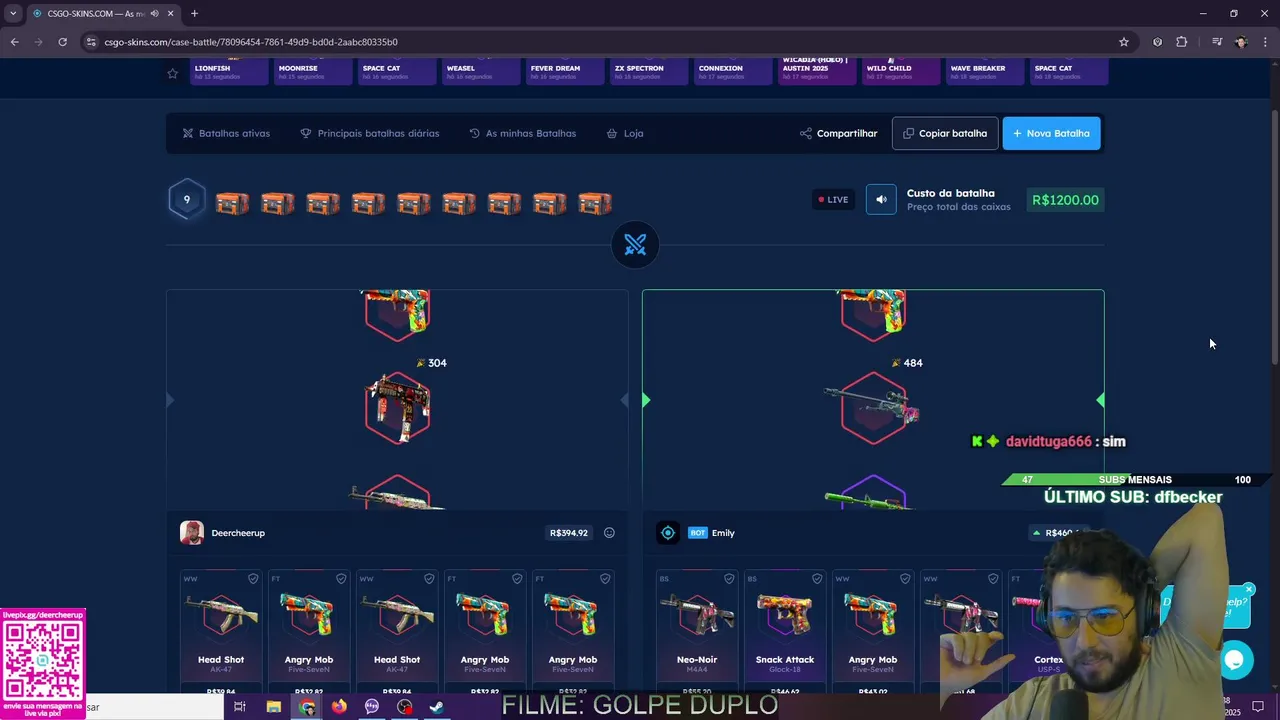This screenshot has height=720, width=1280.
Task: Click the shield check on first Head Shot card
Action: tap(253, 579)
